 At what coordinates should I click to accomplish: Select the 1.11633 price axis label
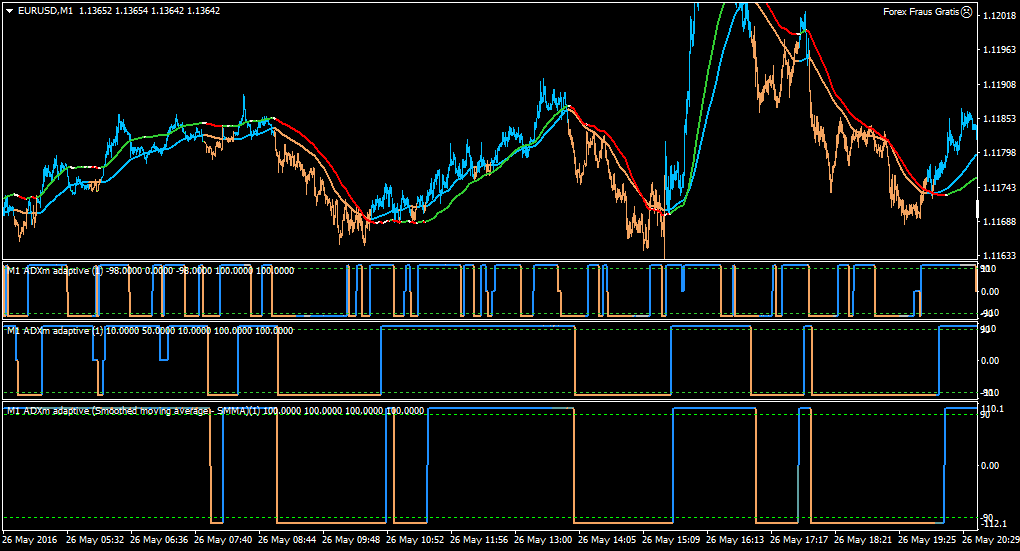click(x=998, y=256)
